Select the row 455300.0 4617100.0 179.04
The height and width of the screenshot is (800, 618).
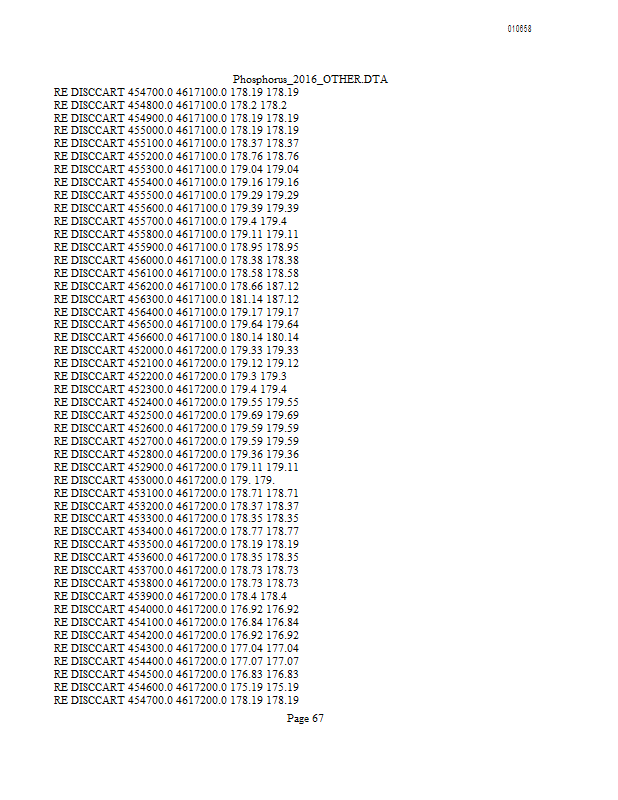click(x=177, y=169)
